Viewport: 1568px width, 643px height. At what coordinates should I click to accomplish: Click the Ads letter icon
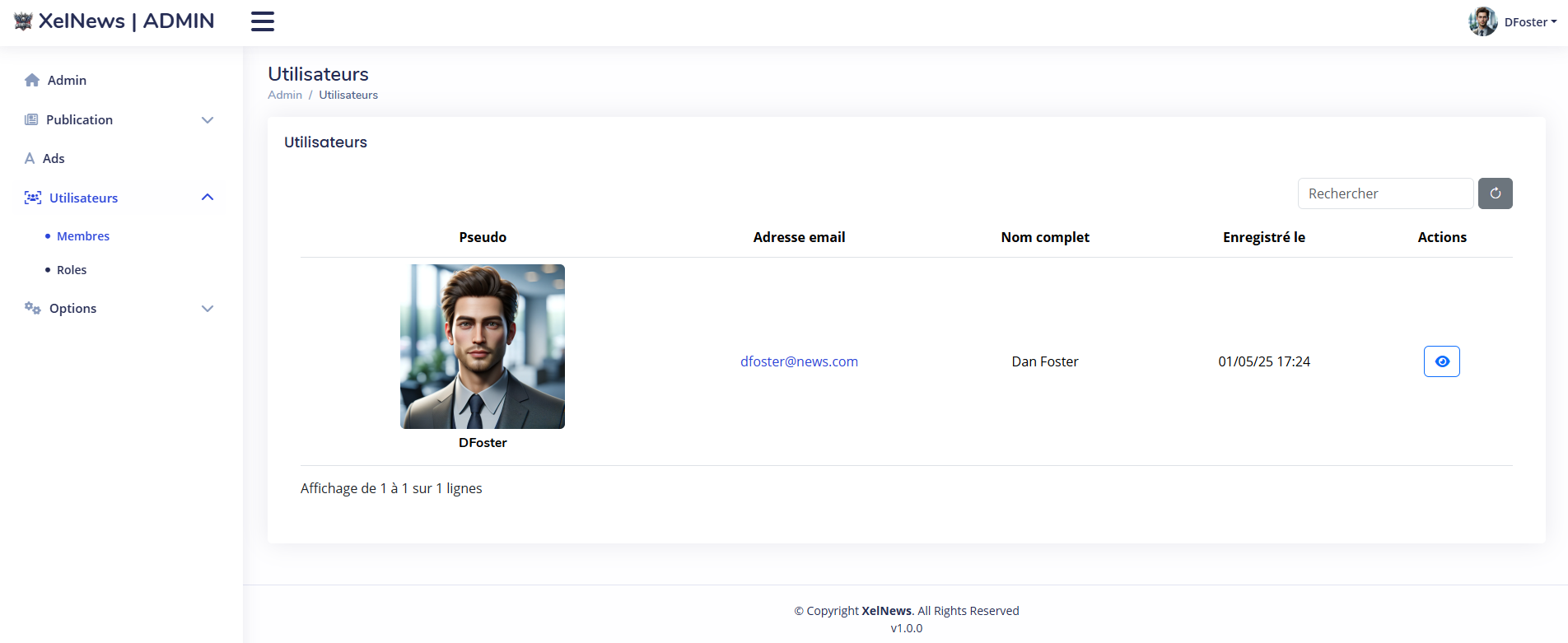click(x=30, y=158)
